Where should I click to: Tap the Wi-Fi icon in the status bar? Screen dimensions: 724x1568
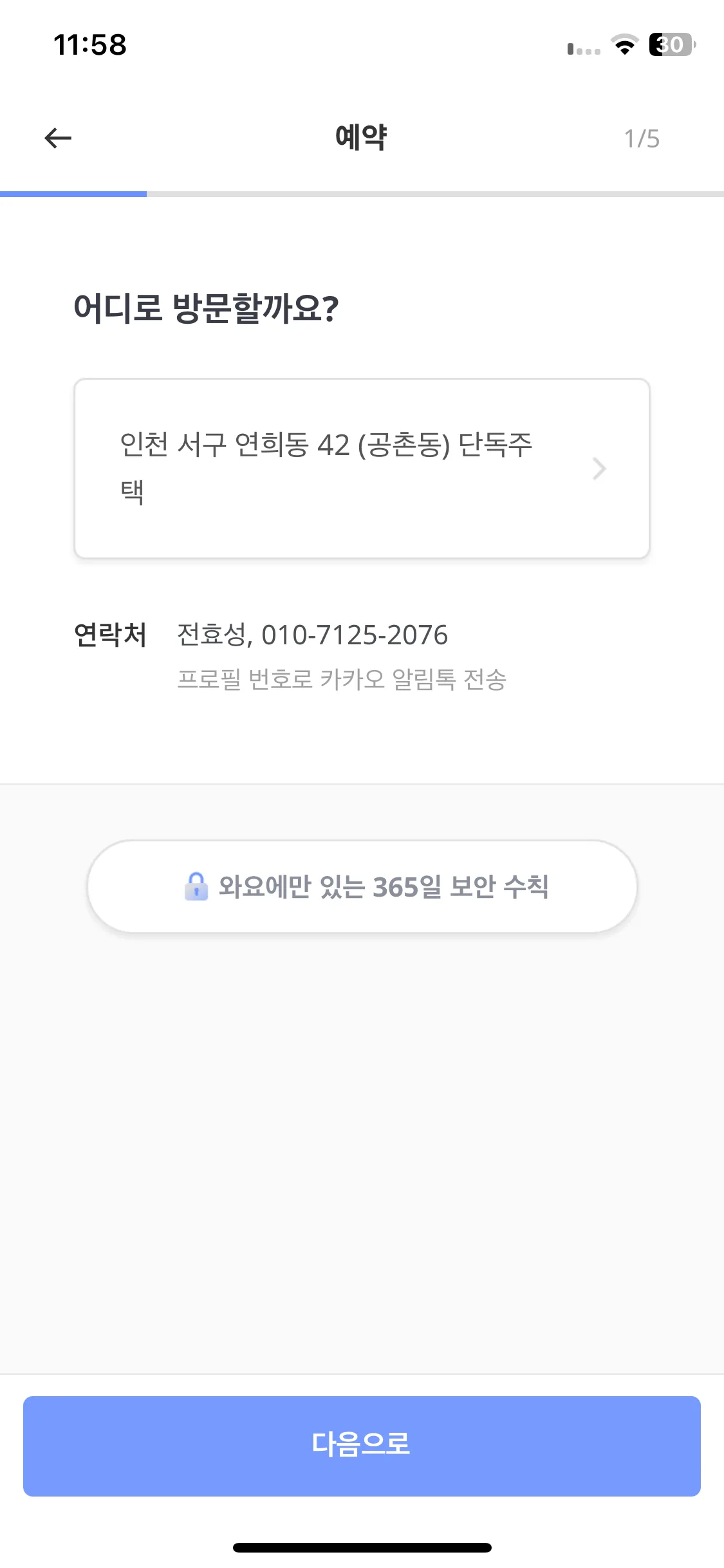624,45
